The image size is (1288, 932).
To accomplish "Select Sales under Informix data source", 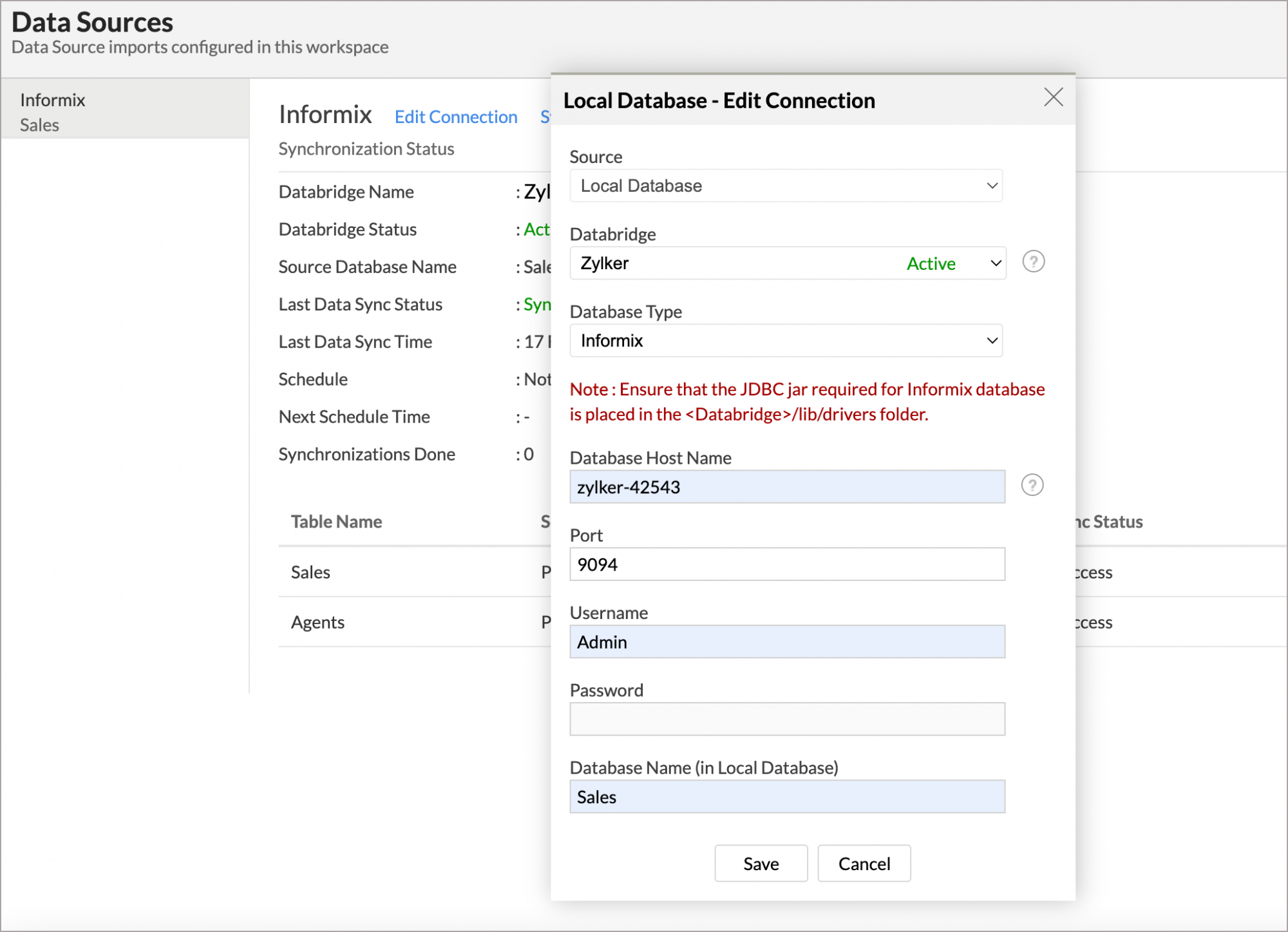I will click(40, 126).
